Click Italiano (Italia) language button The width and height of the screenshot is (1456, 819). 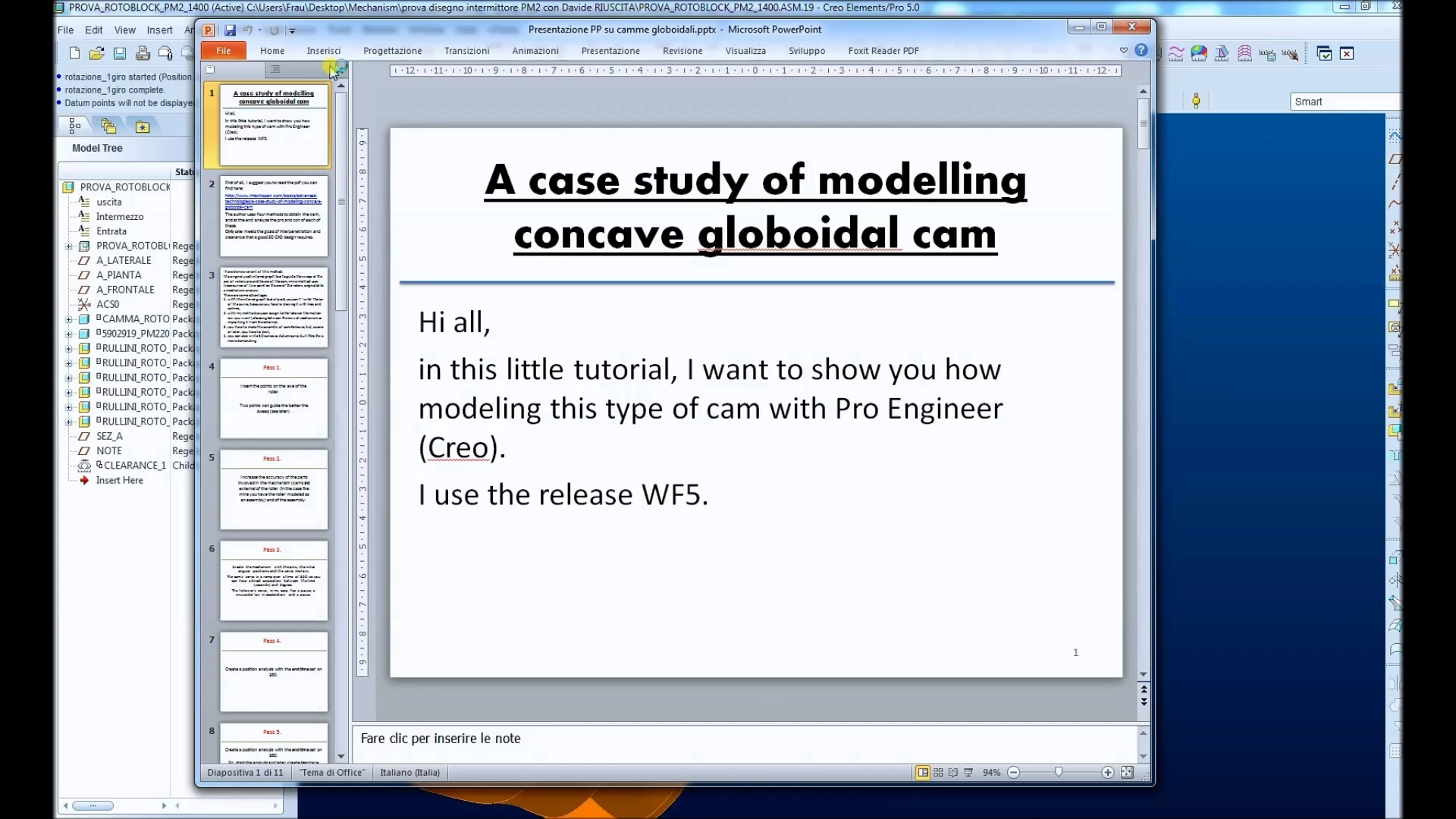(x=409, y=773)
